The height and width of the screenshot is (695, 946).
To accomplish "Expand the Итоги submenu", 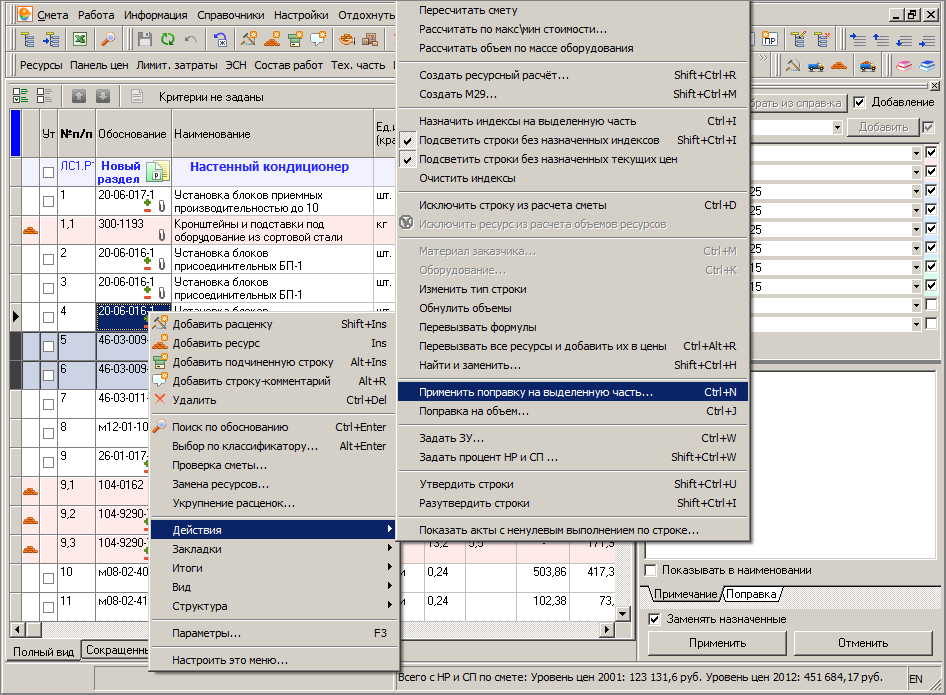I will tap(274, 568).
